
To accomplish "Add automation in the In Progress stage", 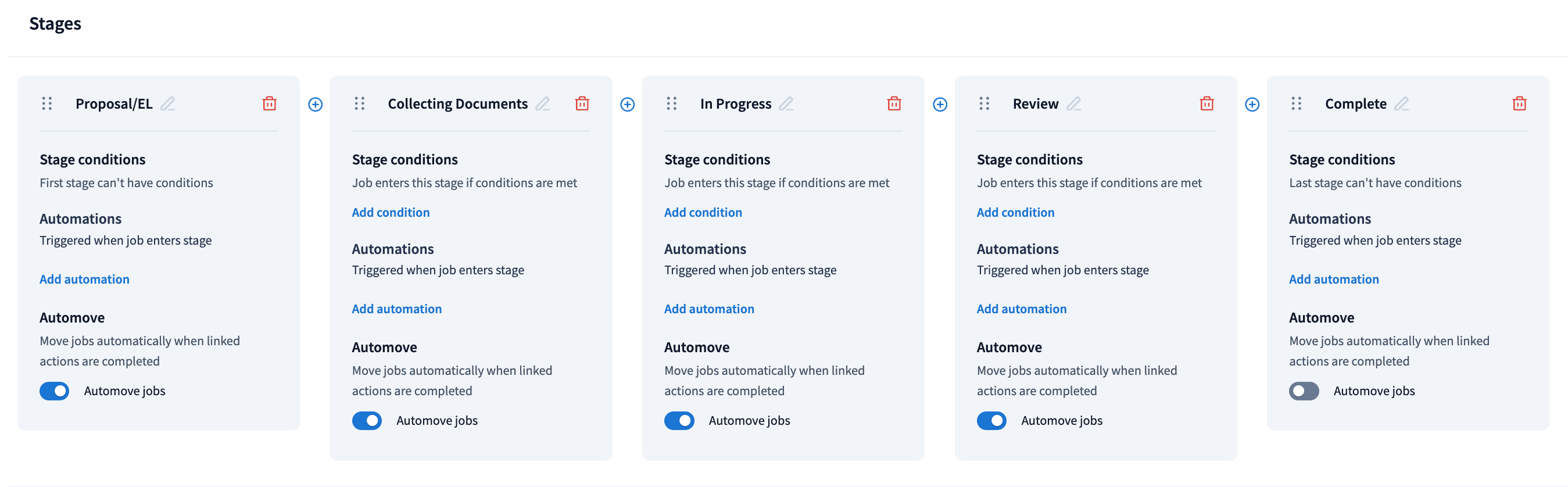I will pyautogui.click(x=708, y=309).
